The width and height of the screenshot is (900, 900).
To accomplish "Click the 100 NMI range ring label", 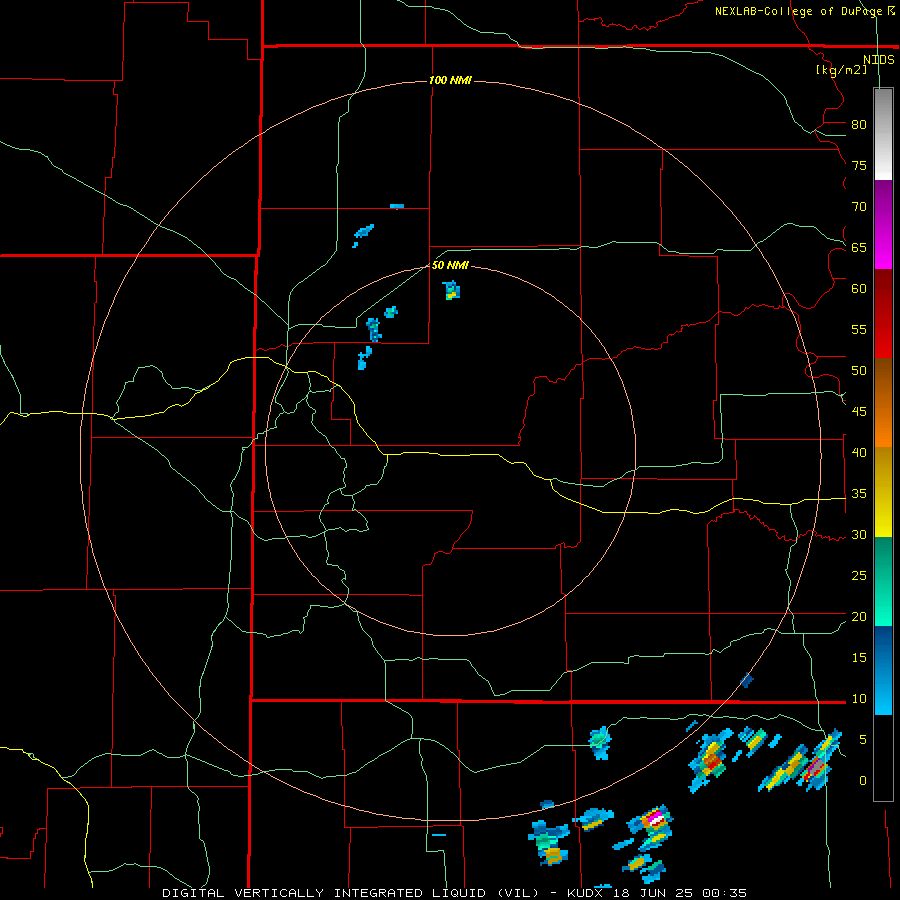I will 450,80.
